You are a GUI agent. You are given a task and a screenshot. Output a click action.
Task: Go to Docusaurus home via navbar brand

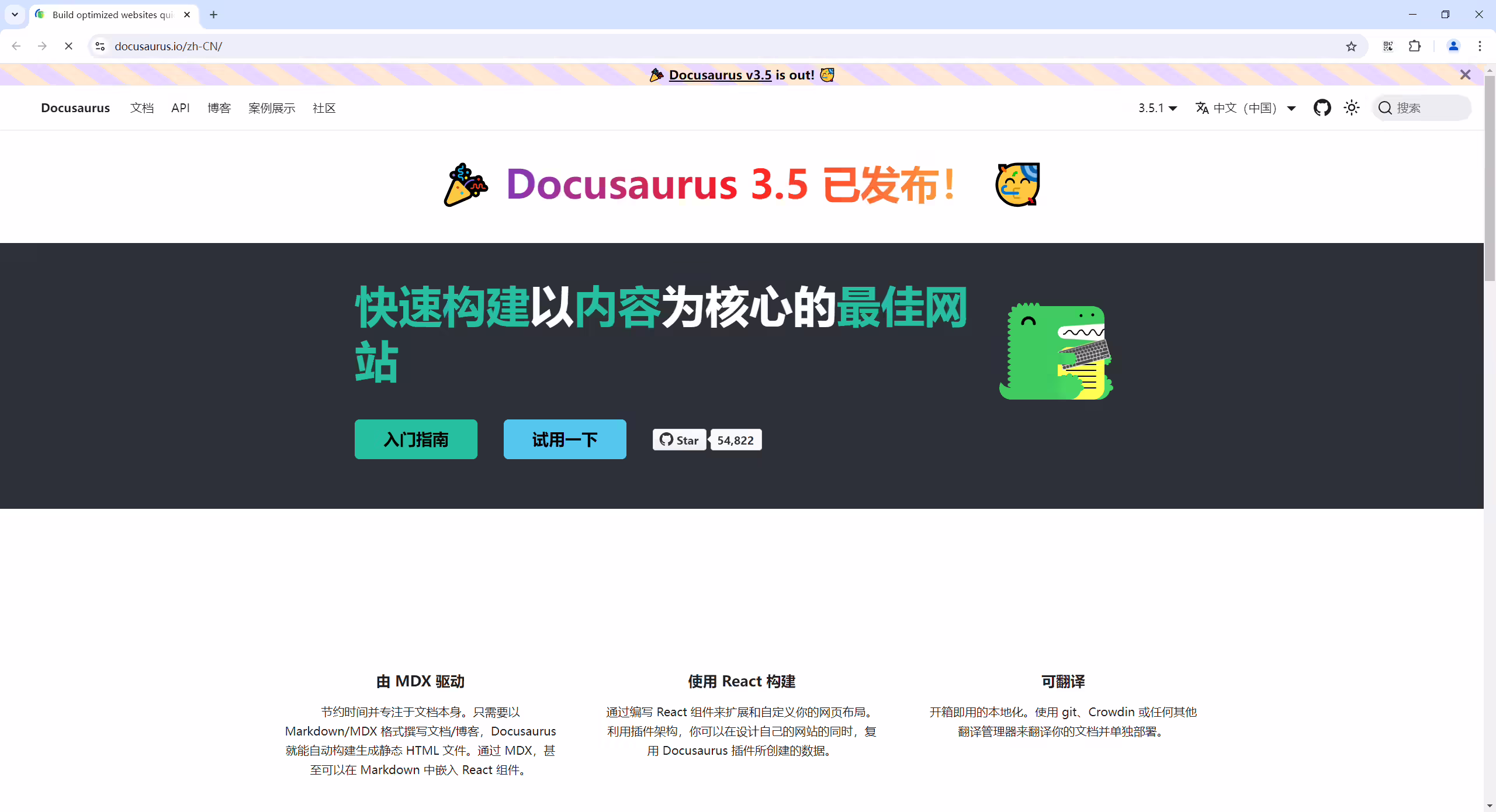coord(75,108)
